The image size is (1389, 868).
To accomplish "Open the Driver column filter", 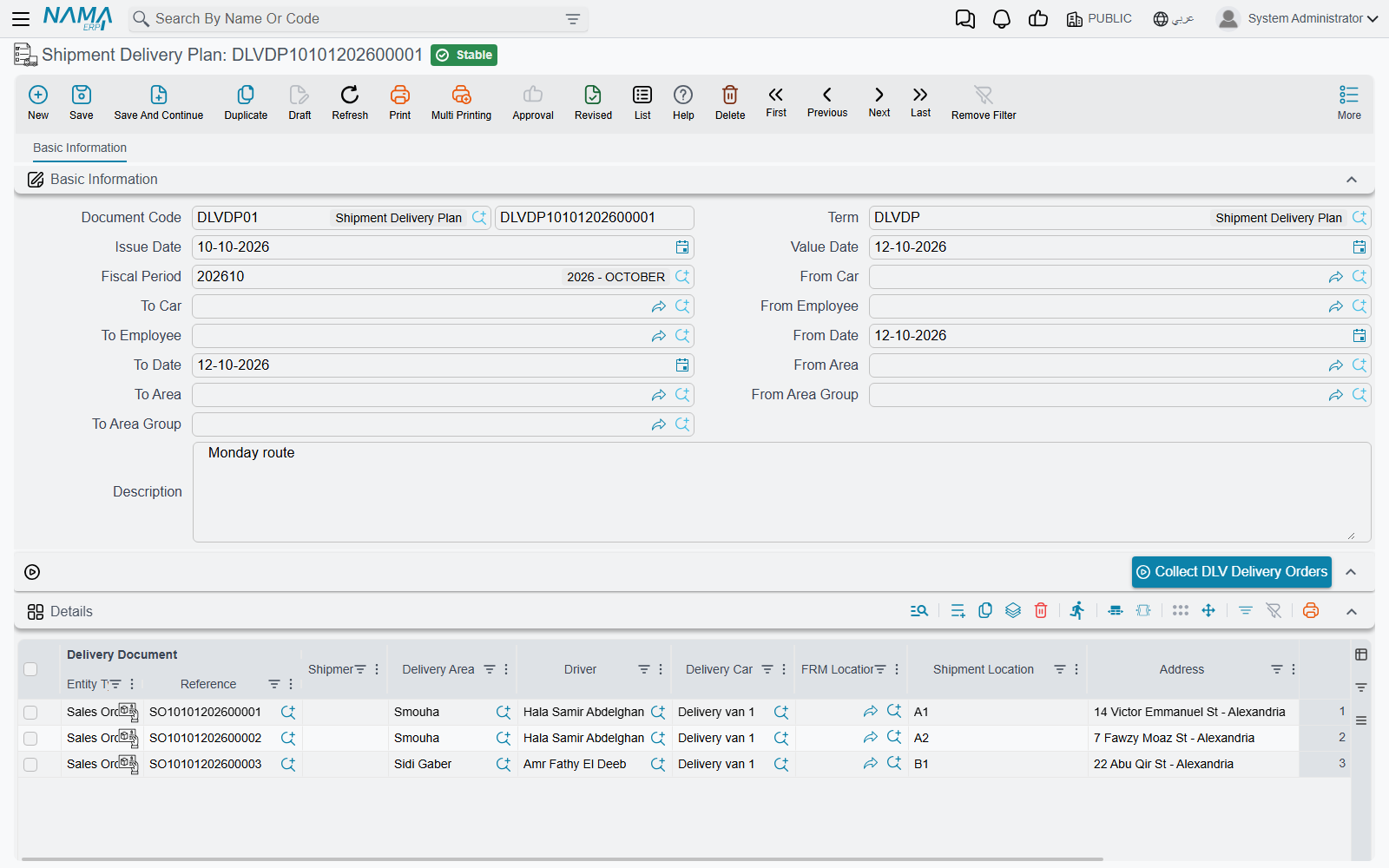I will [x=644, y=669].
